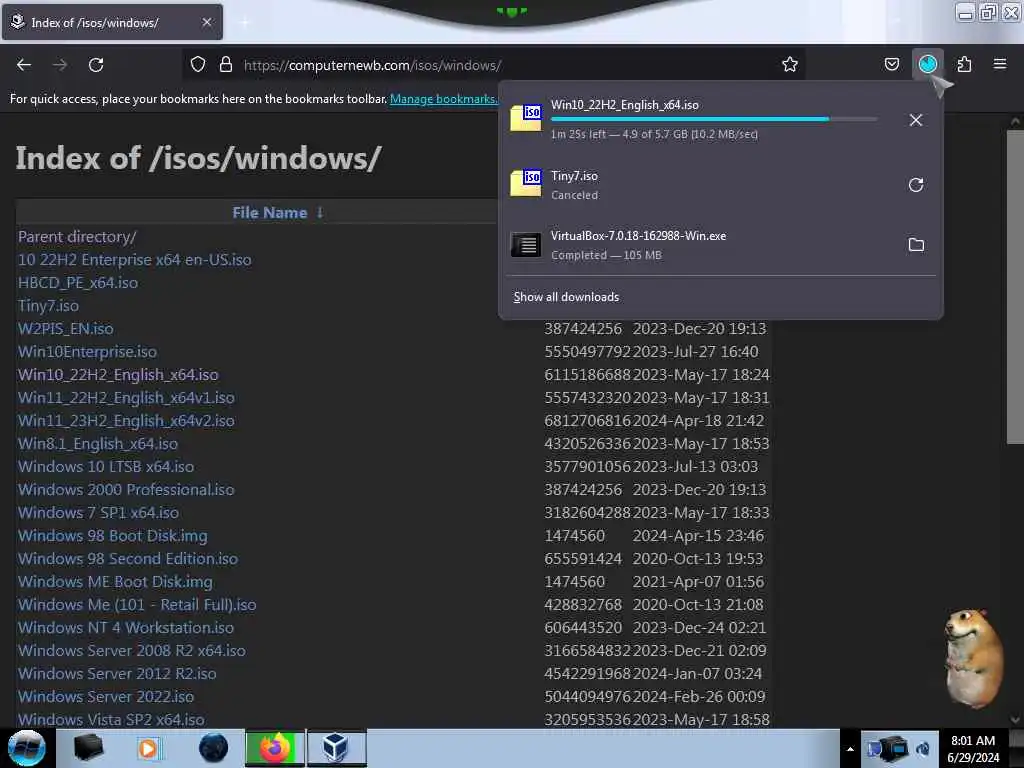Download Windows Server 2012 R2.iso
Image resolution: width=1024 pixels, height=768 pixels.
tap(117, 673)
